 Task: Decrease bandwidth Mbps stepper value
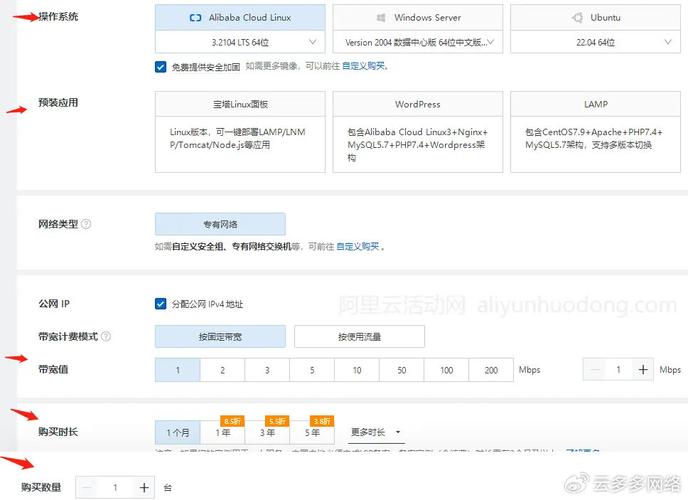595,369
